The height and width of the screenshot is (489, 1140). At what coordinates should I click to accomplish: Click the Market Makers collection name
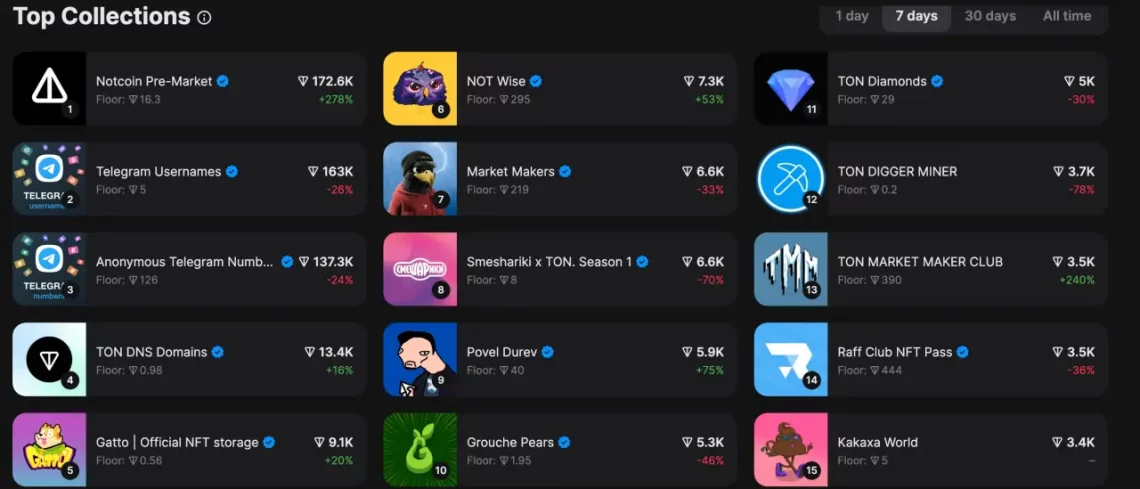pyautogui.click(x=510, y=171)
